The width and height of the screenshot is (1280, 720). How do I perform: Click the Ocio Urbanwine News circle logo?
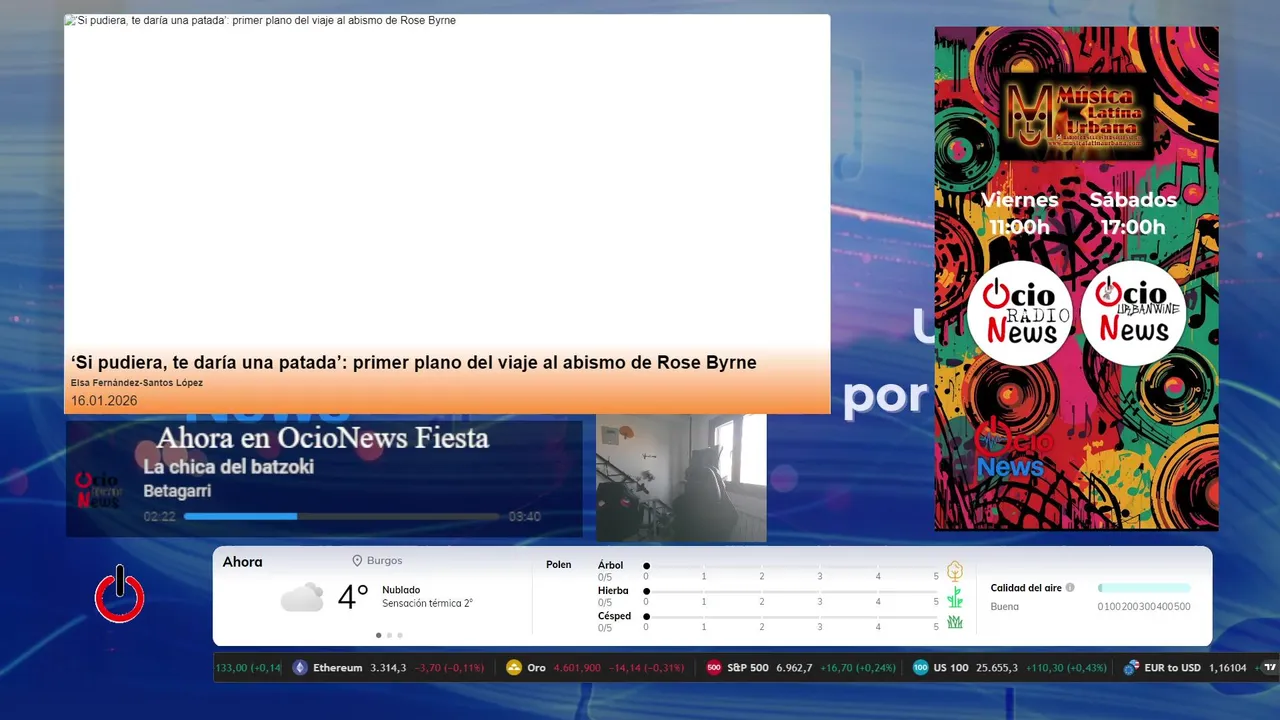tap(1134, 314)
